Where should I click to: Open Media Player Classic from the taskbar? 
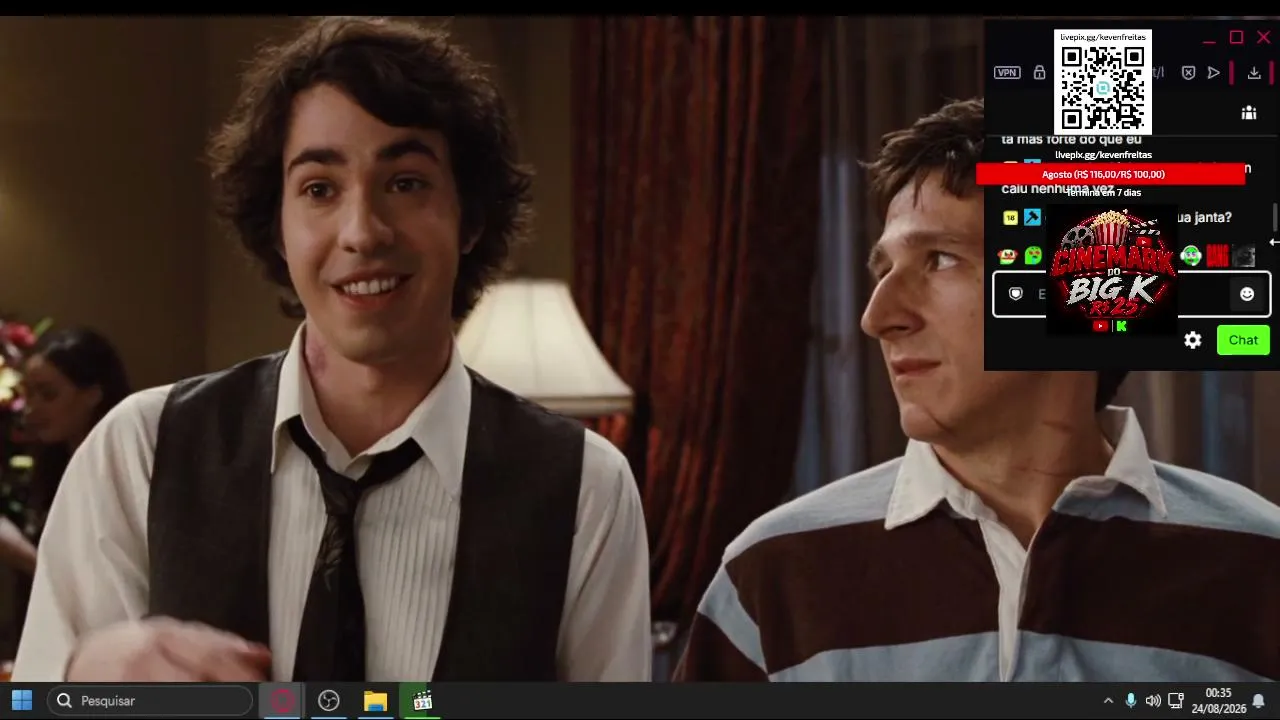pyautogui.click(x=422, y=701)
